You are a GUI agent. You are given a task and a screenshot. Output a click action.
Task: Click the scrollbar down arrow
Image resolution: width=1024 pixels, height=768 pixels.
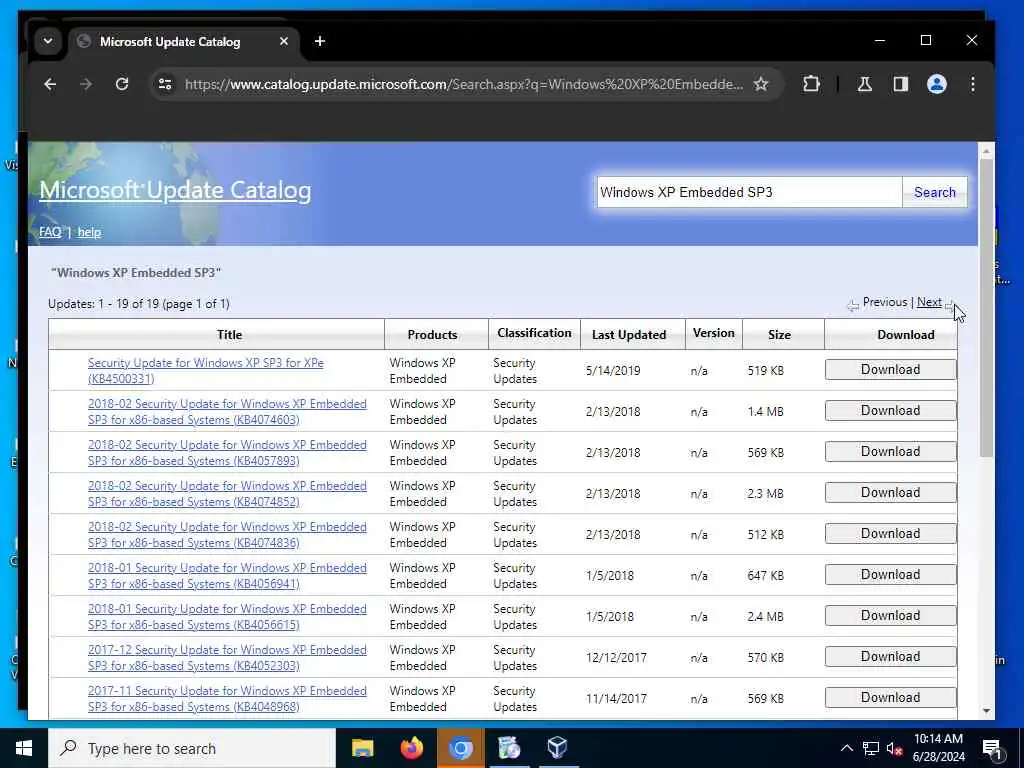pos(986,711)
